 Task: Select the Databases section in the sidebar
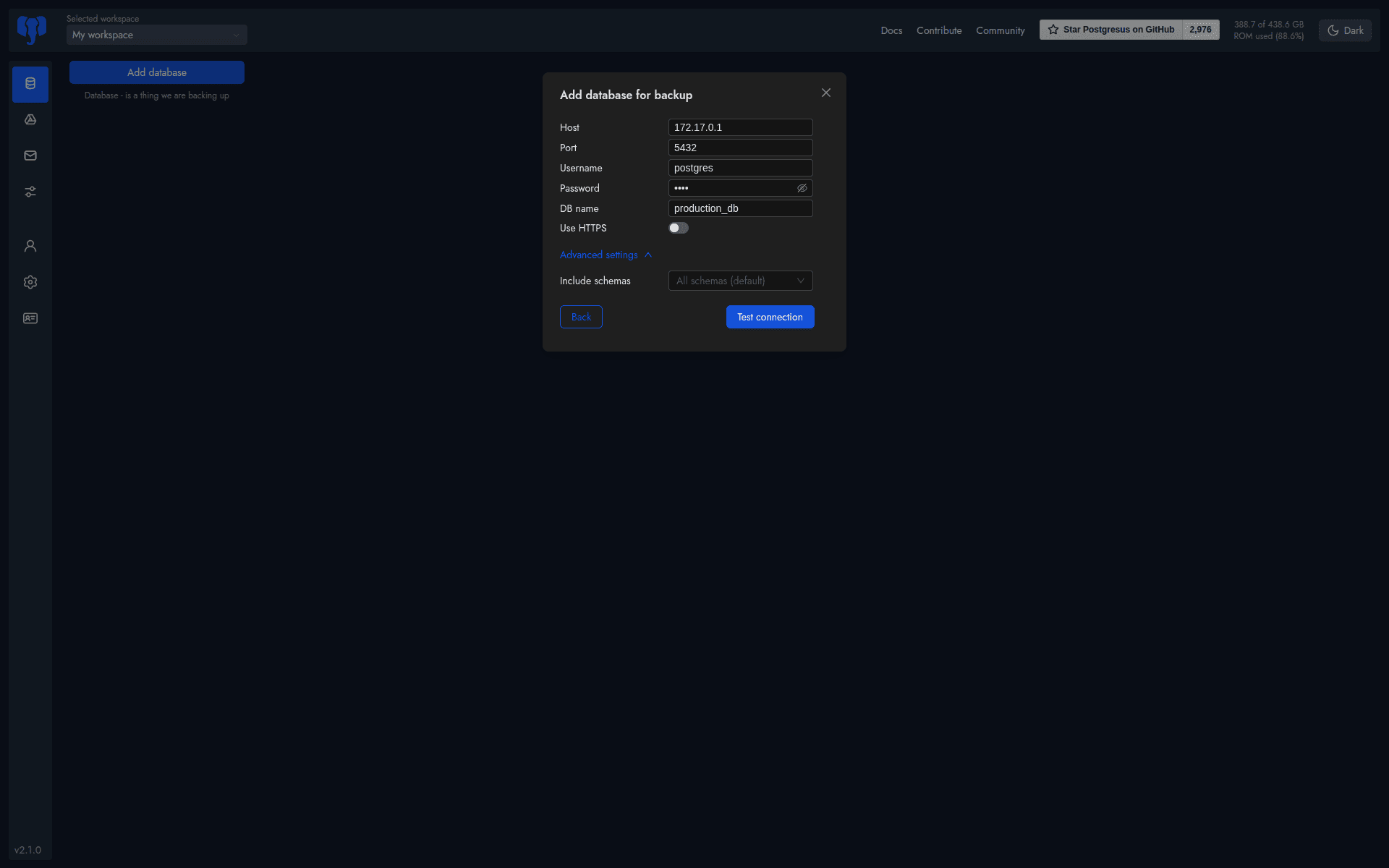point(30,84)
